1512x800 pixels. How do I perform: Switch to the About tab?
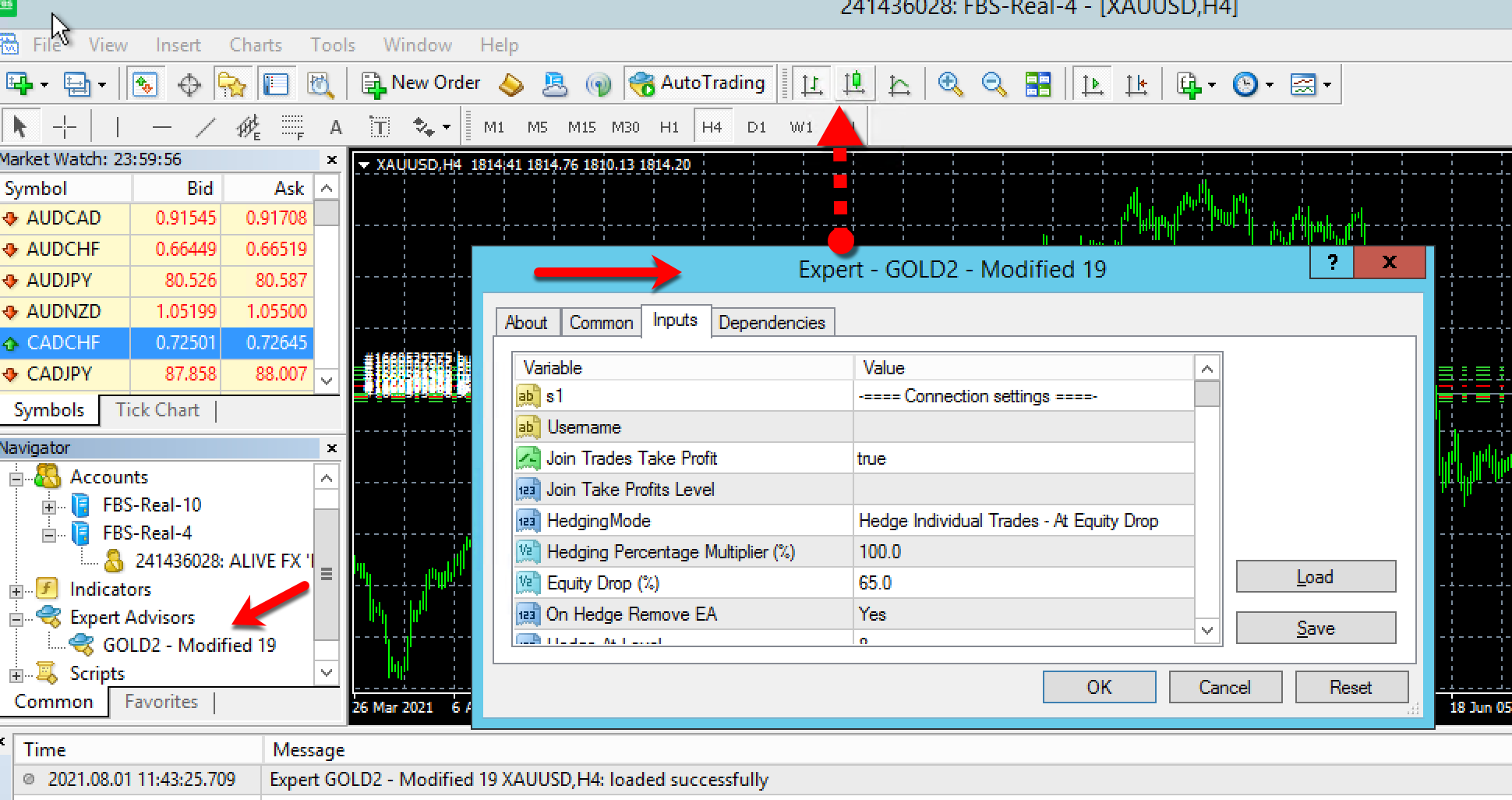[x=526, y=323]
